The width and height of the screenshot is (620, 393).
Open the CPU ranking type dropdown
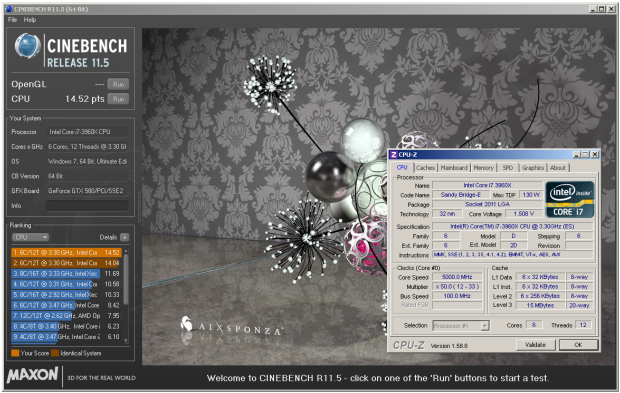tap(30, 237)
